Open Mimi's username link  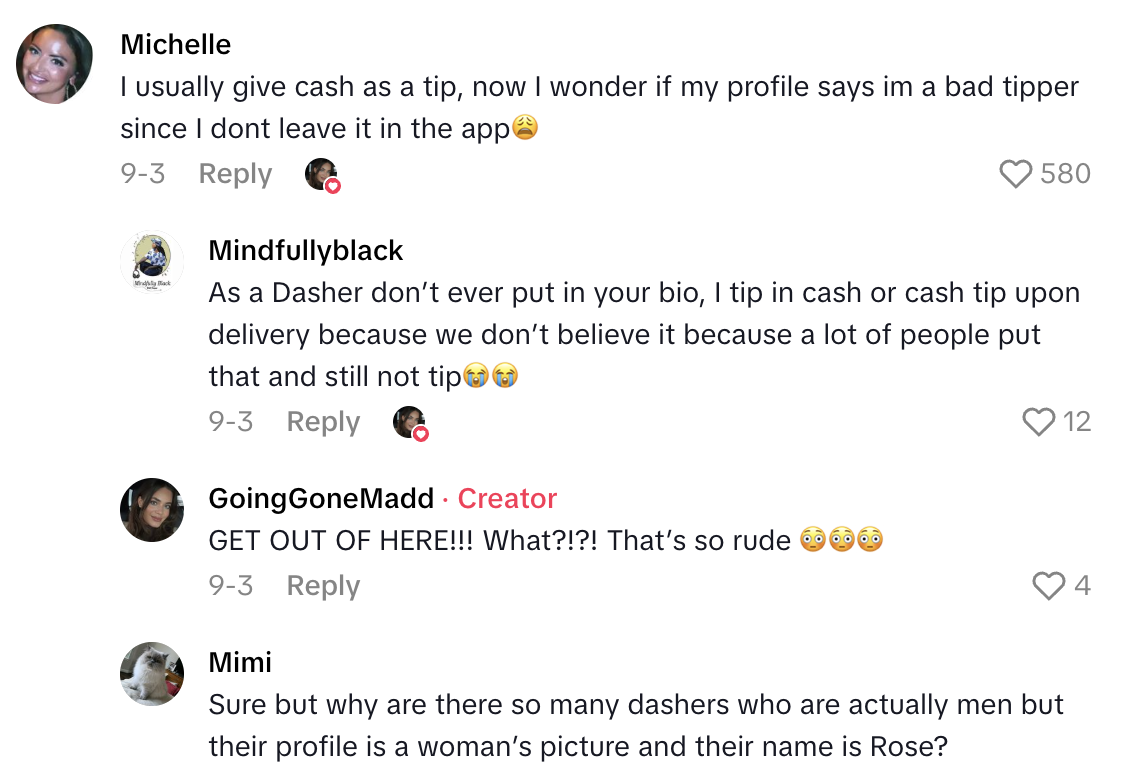pyautogui.click(x=240, y=663)
